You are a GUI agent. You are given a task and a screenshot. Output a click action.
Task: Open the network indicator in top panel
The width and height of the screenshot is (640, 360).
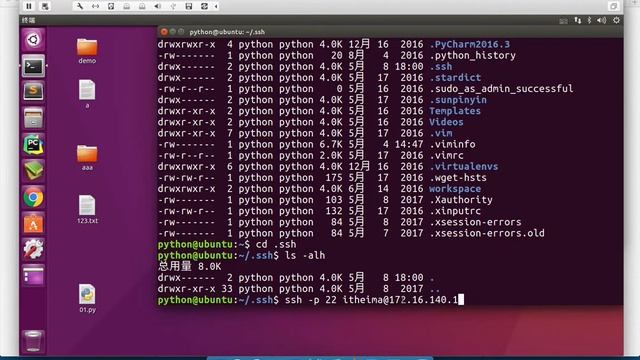point(577,20)
